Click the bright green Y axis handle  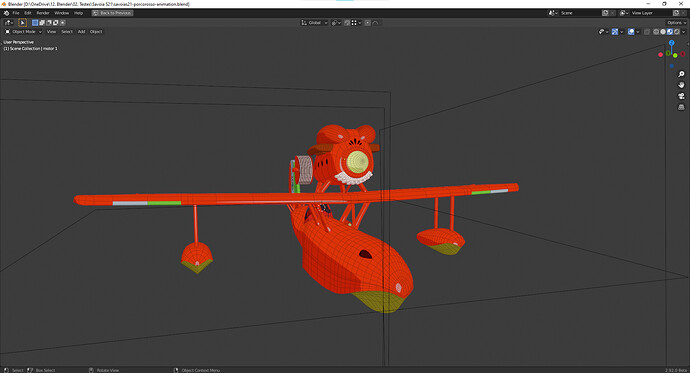pyautogui.click(x=675, y=55)
